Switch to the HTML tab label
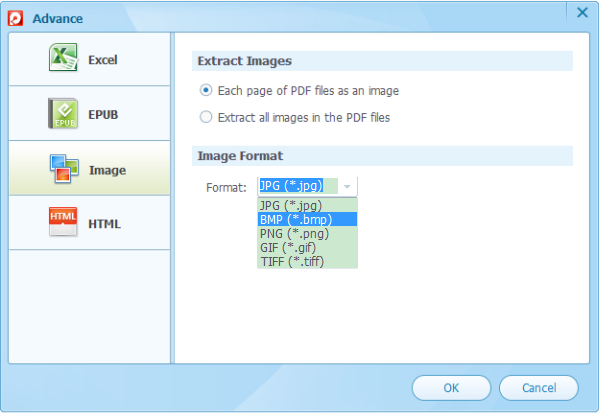This screenshot has width=600, height=413. pyautogui.click(x=104, y=224)
